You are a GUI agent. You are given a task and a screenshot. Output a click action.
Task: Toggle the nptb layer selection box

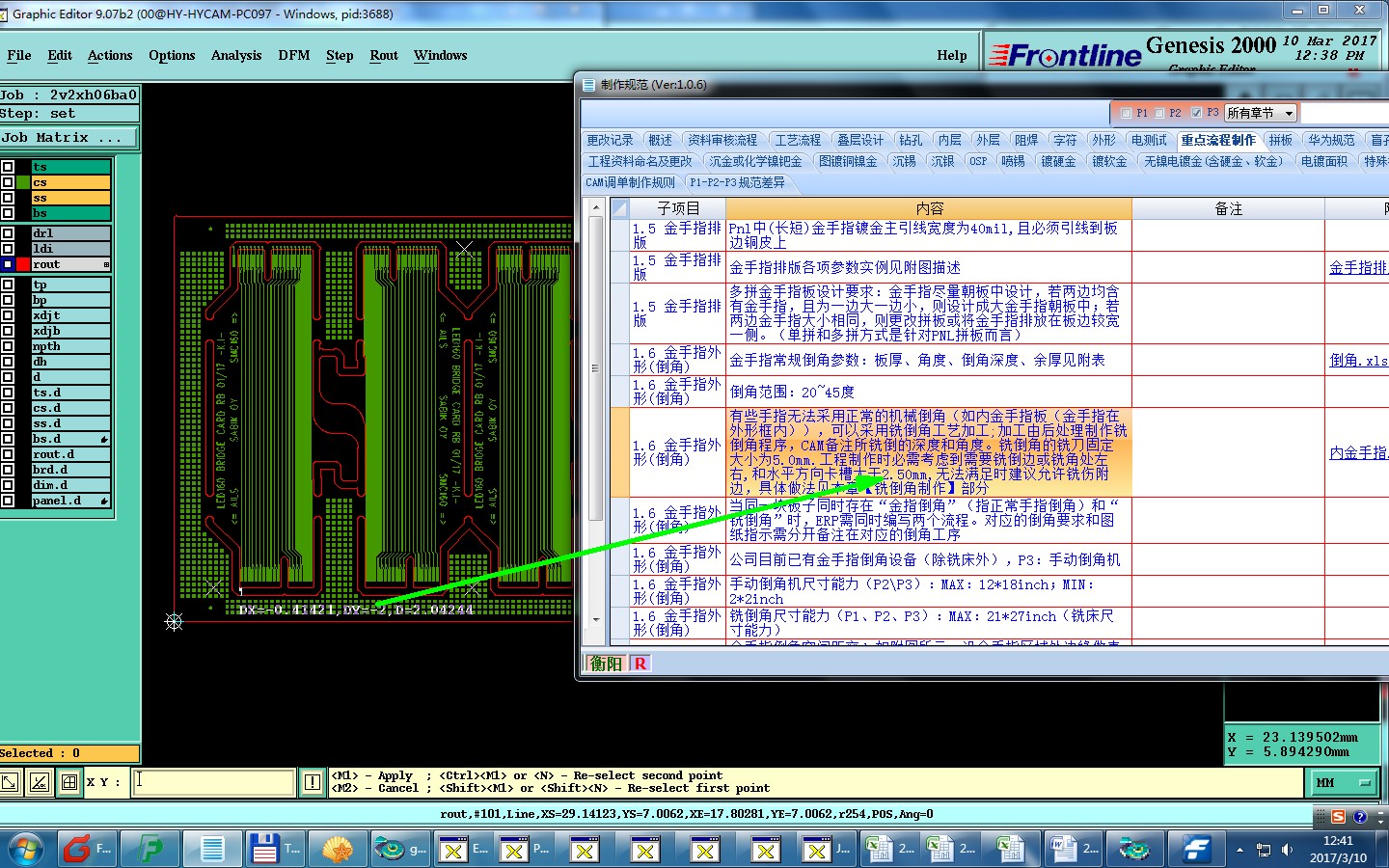[x=8, y=346]
